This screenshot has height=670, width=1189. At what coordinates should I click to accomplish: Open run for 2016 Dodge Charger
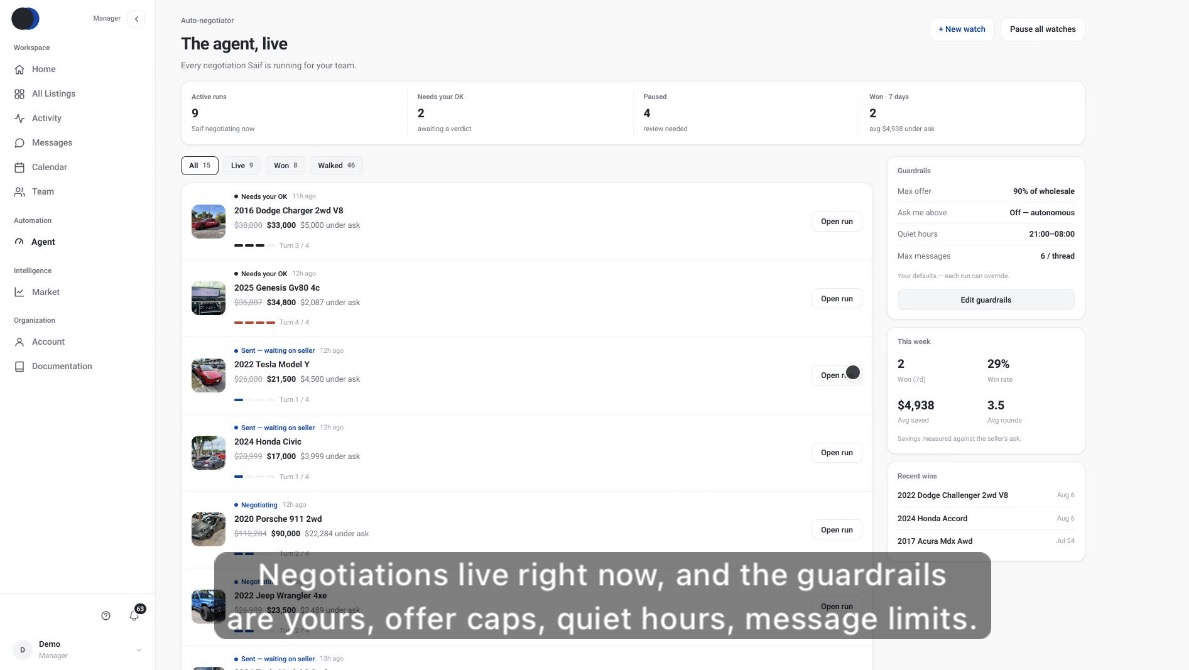(x=836, y=221)
